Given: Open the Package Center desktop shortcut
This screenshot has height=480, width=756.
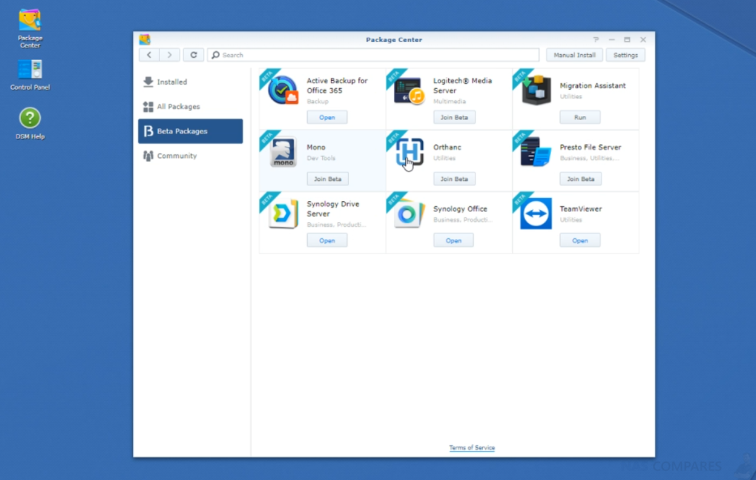Looking at the screenshot, I should (x=30, y=28).
